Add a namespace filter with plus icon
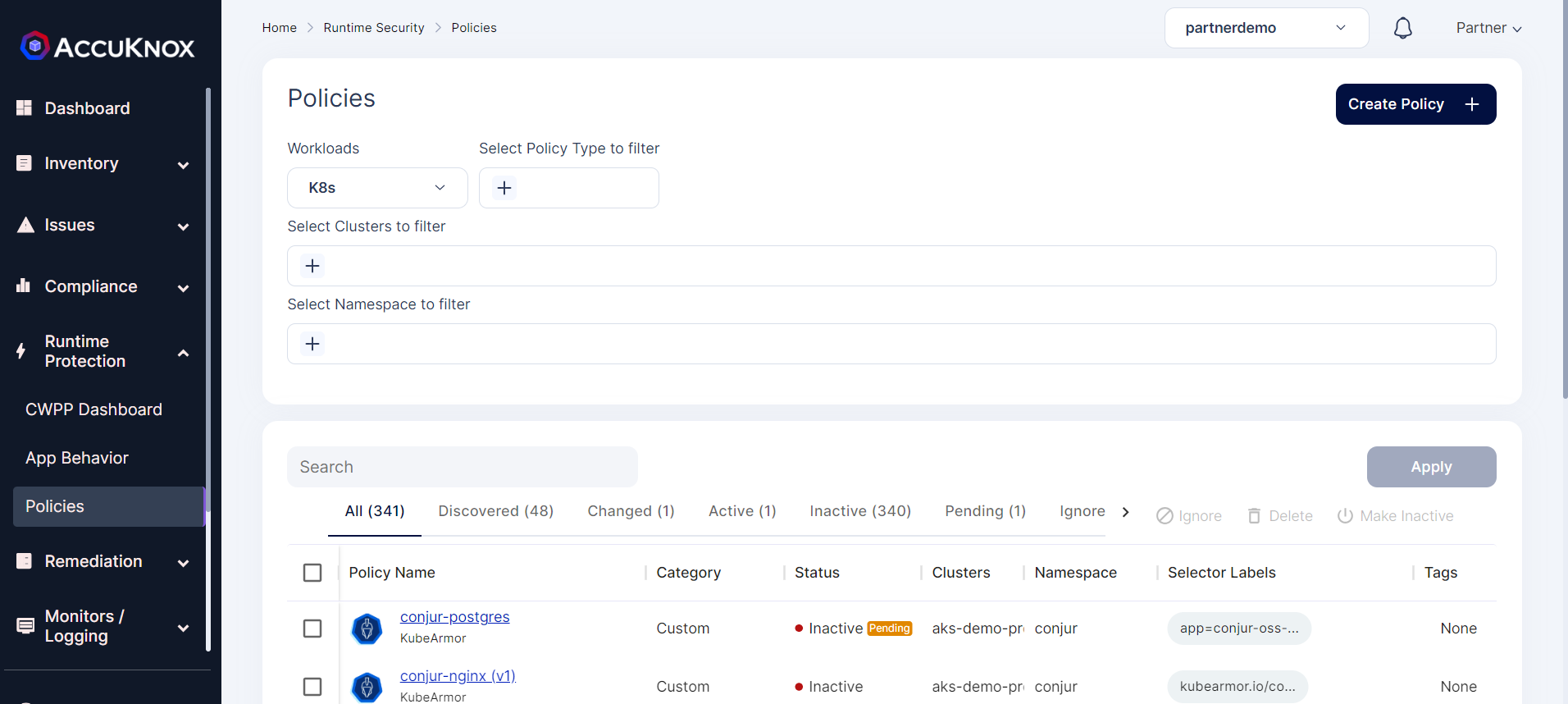1568x704 pixels. coord(312,344)
